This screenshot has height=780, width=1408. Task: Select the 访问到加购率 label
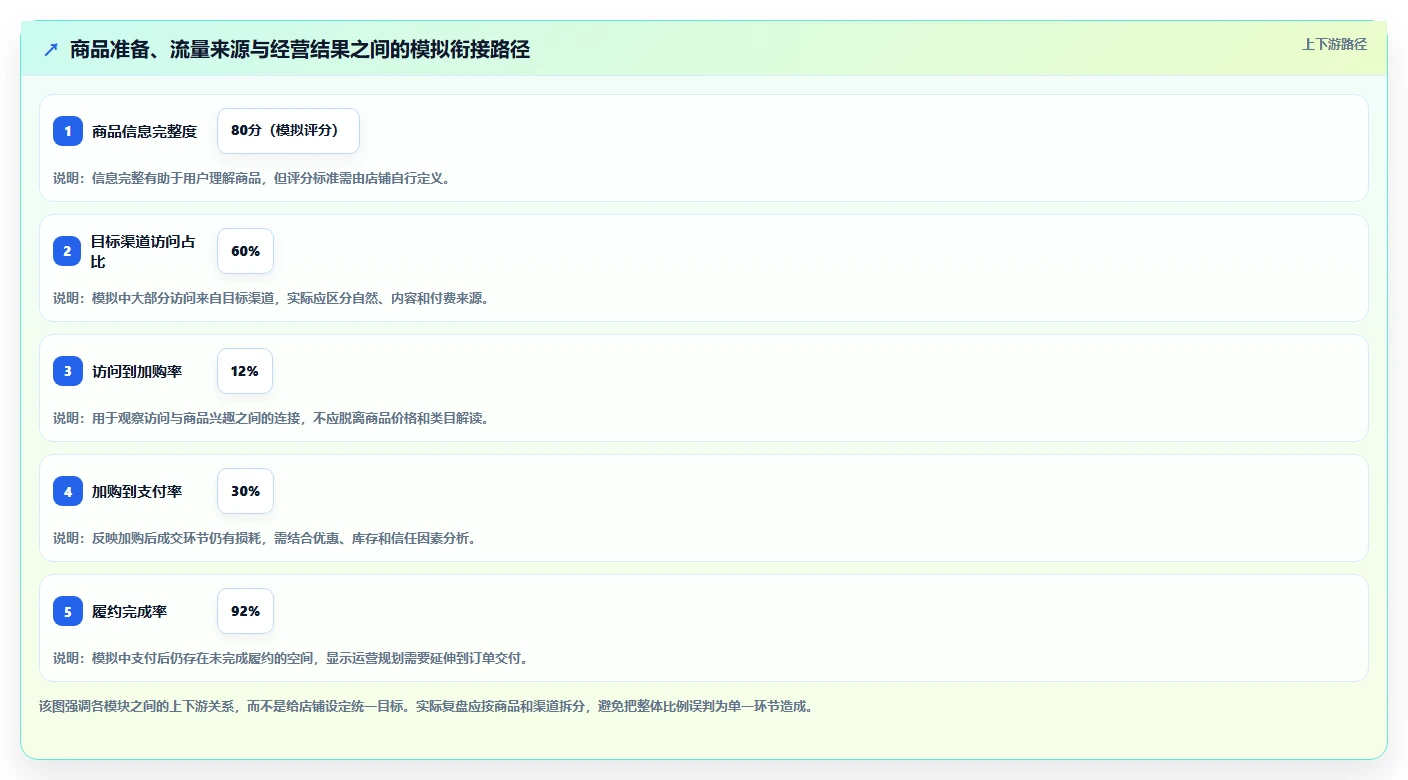click(137, 371)
